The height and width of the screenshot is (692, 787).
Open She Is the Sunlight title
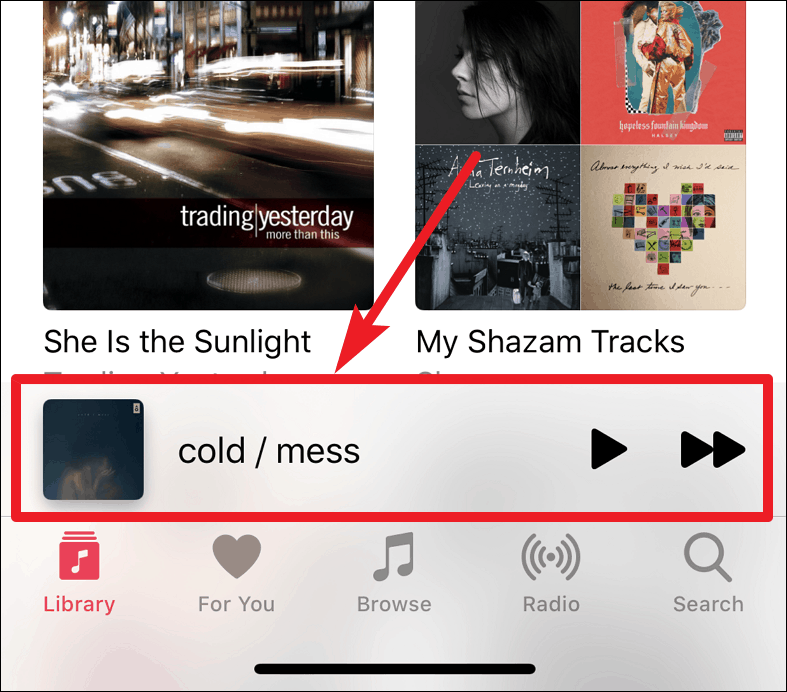click(177, 342)
